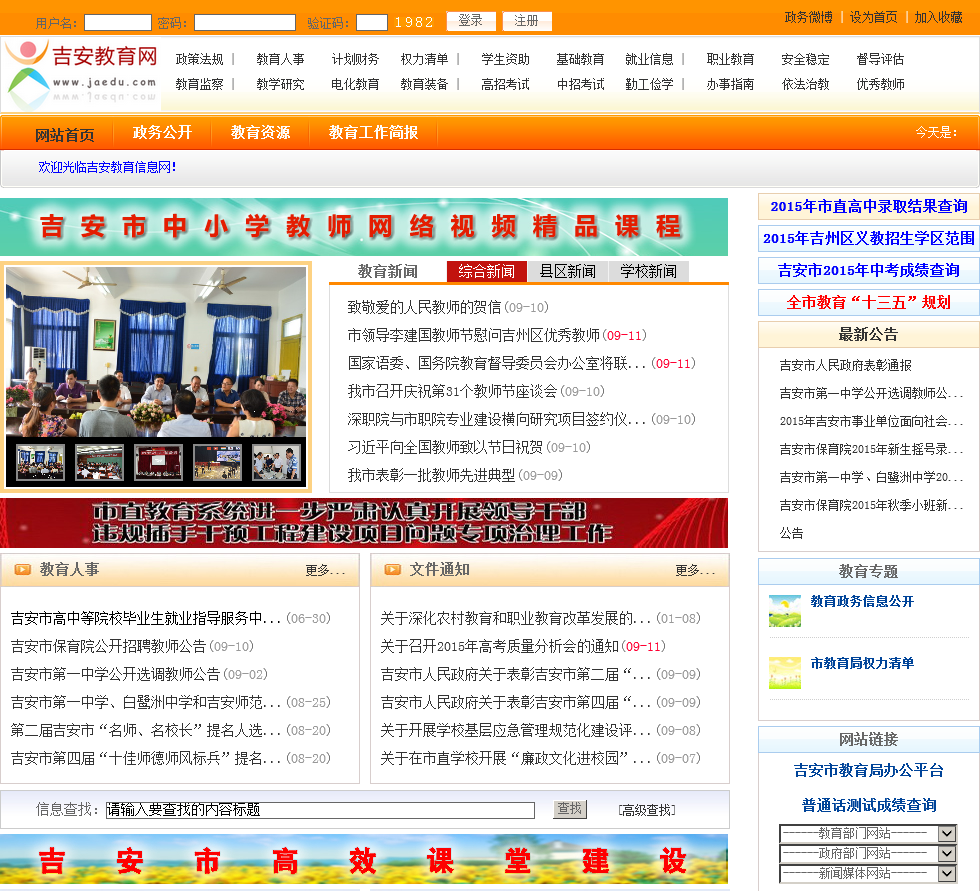Open the 高招考试 category link
Image resolution: width=980 pixels, height=891 pixels.
[x=506, y=84]
